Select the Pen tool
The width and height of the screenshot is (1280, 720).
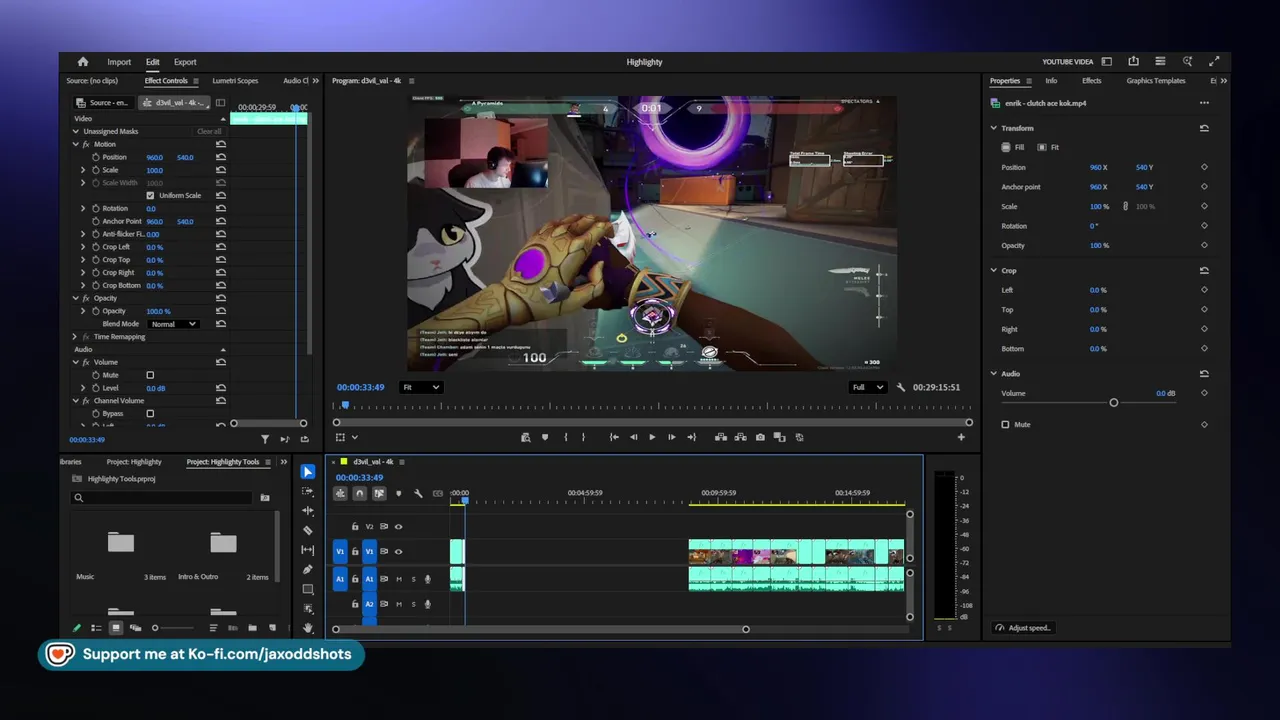tap(308, 569)
